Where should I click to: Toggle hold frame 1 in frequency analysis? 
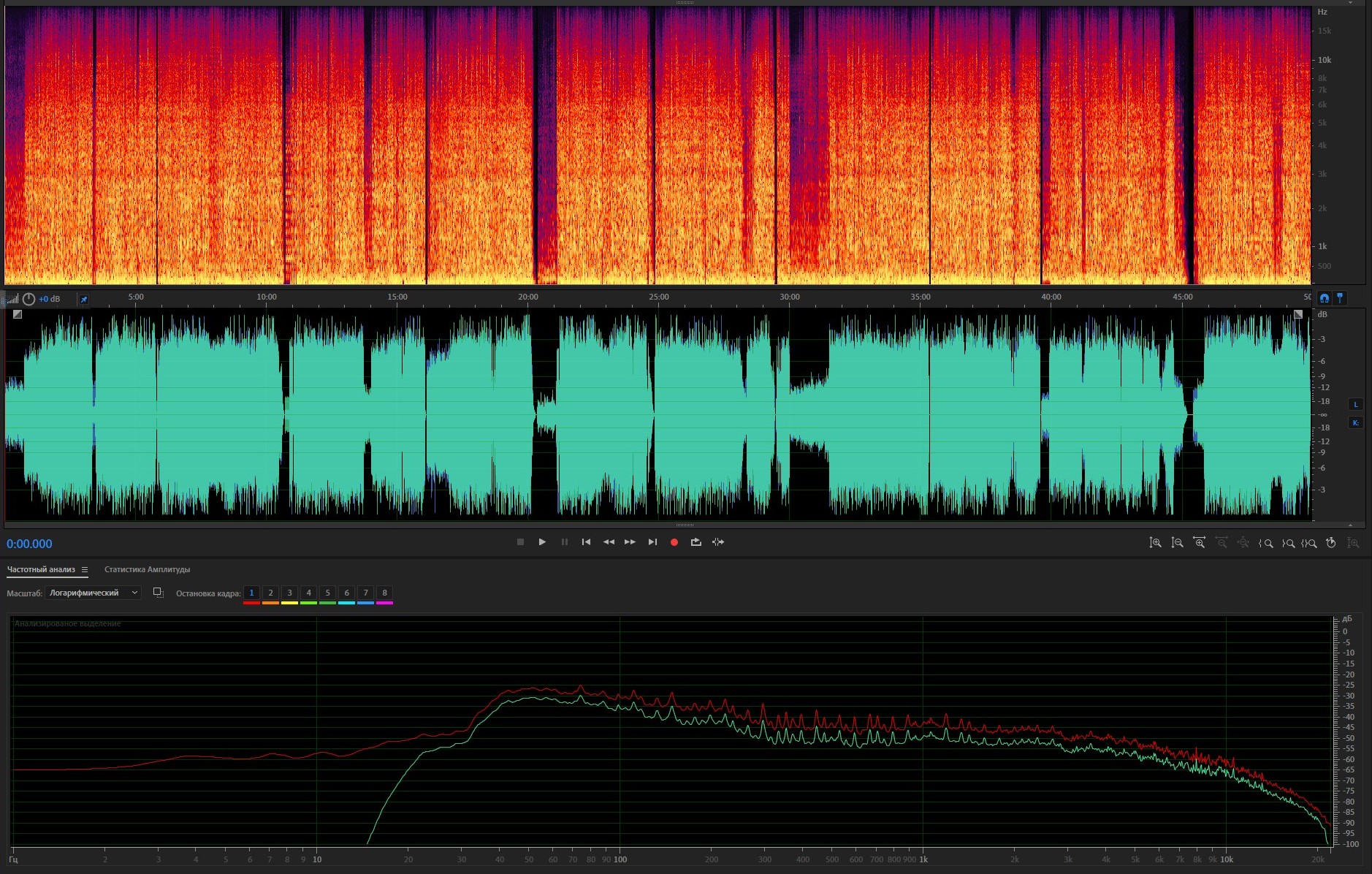click(251, 593)
